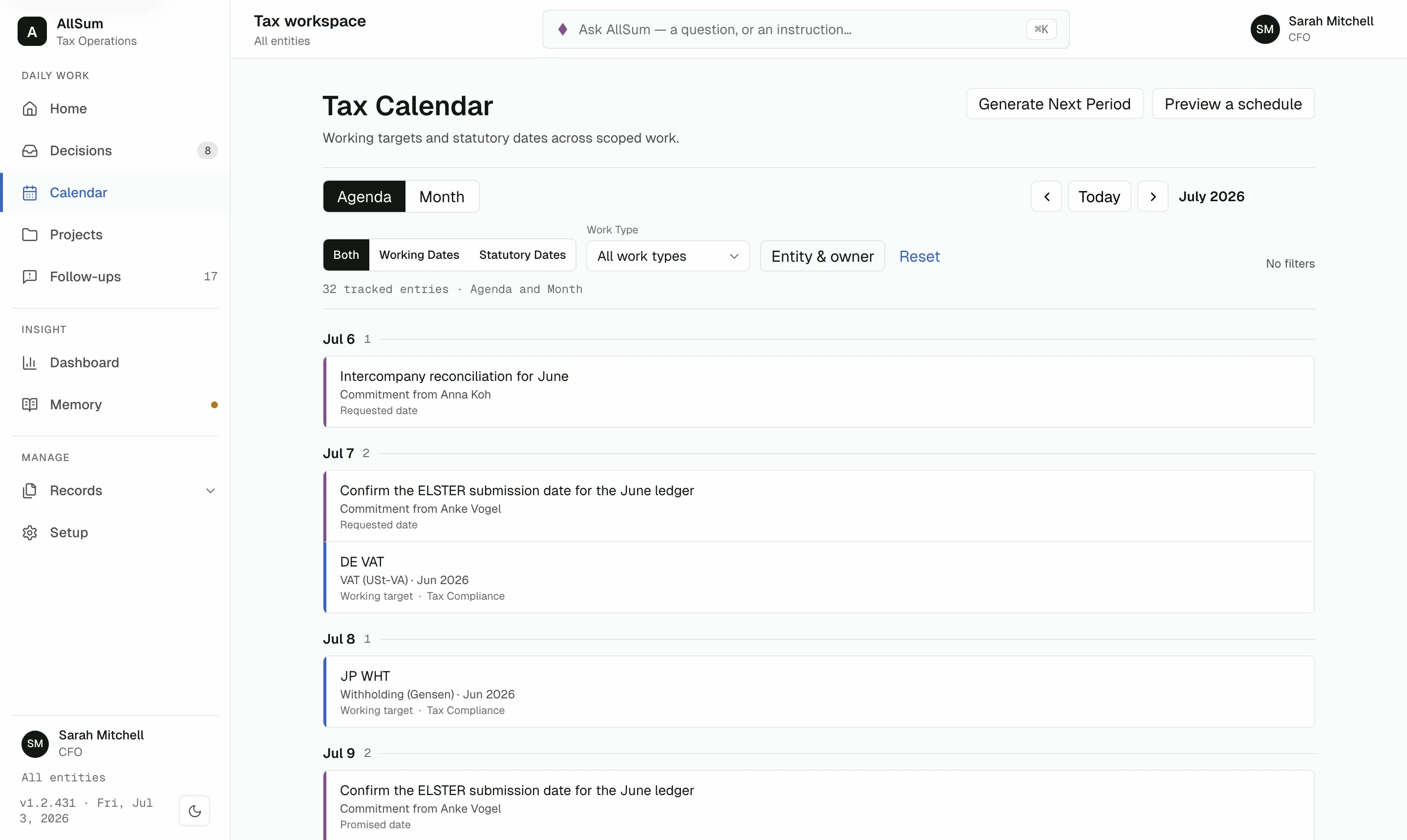1407x840 pixels.
Task: Click the ⌘K shortcut badge
Action: [x=1041, y=29]
